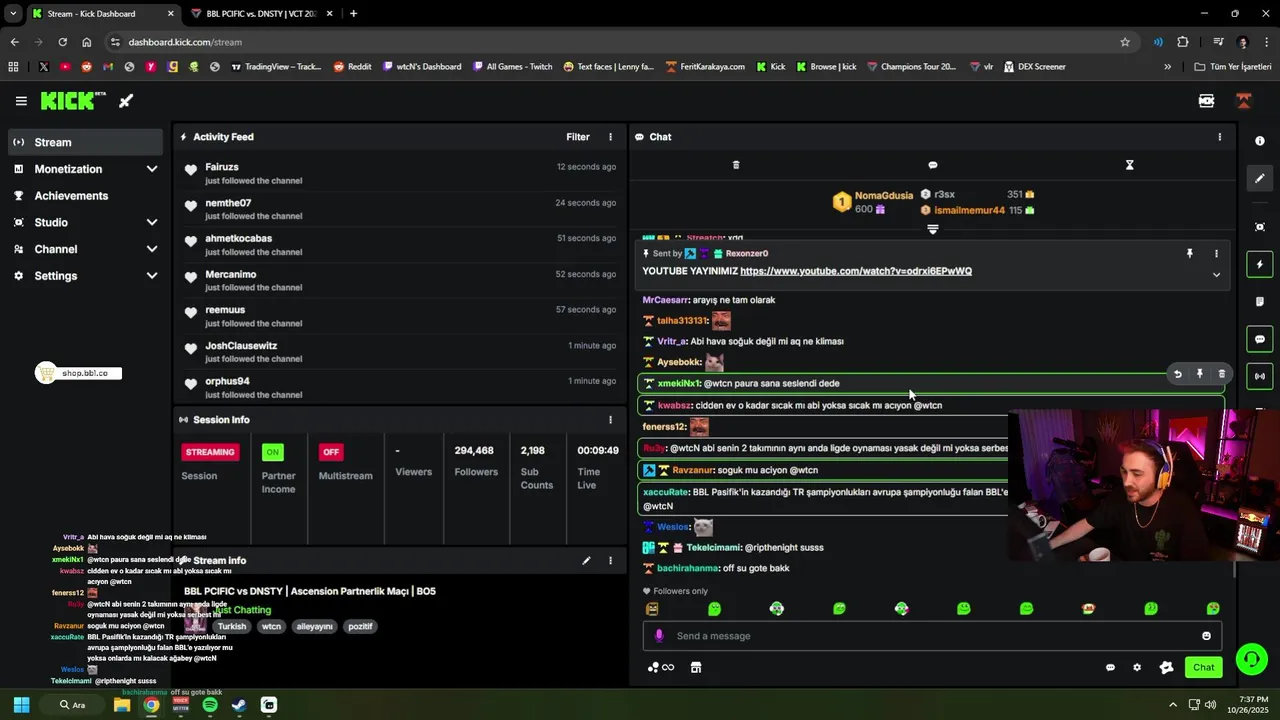Open the Activity Feed three-dot menu
Image resolution: width=1280 pixels, height=720 pixels.
pyautogui.click(x=610, y=137)
